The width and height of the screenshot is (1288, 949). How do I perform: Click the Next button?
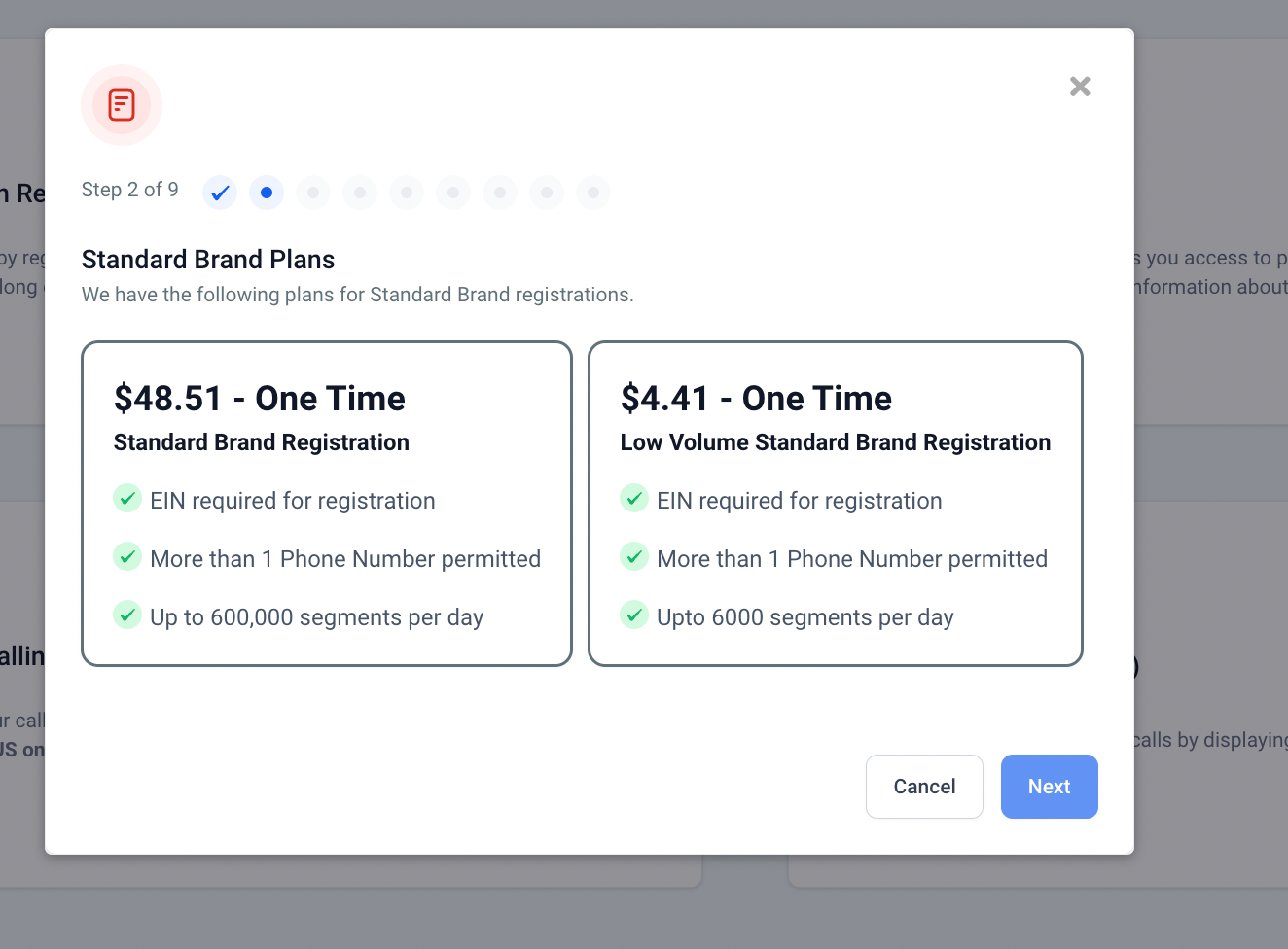click(x=1050, y=787)
